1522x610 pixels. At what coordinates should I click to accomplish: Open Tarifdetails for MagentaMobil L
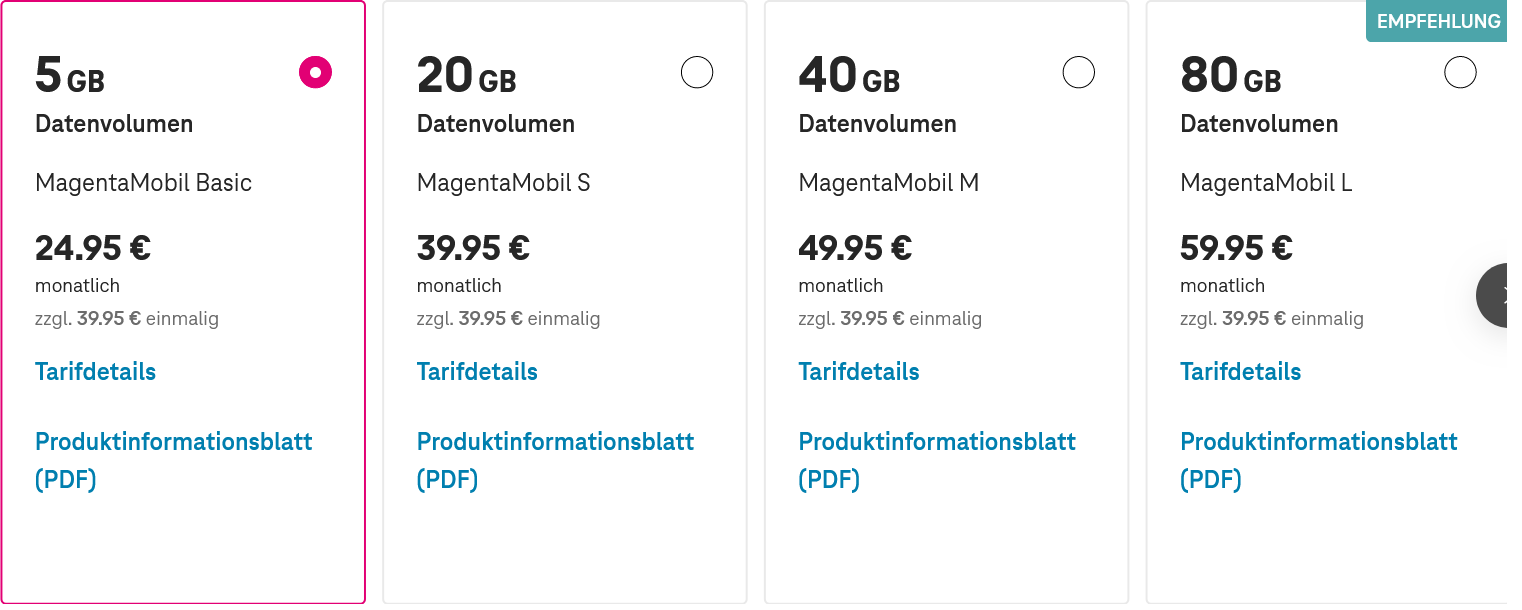point(1241,372)
